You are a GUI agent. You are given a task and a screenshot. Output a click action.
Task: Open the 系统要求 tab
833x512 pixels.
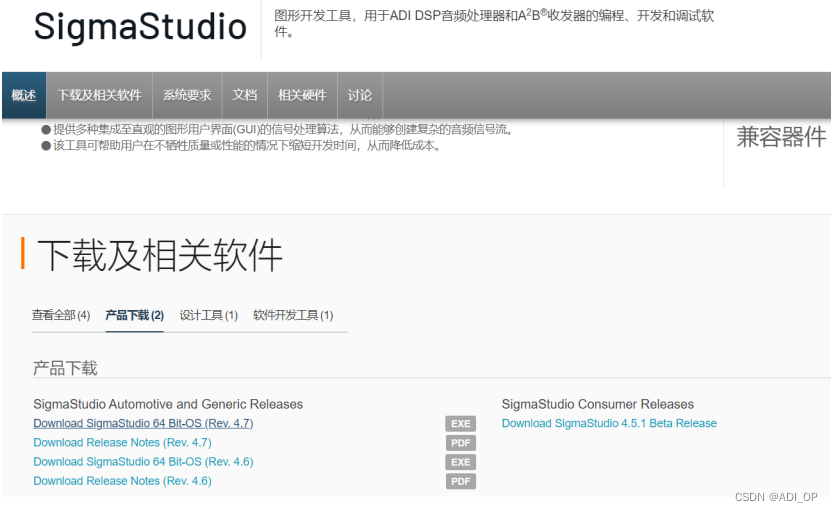coord(187,95)
